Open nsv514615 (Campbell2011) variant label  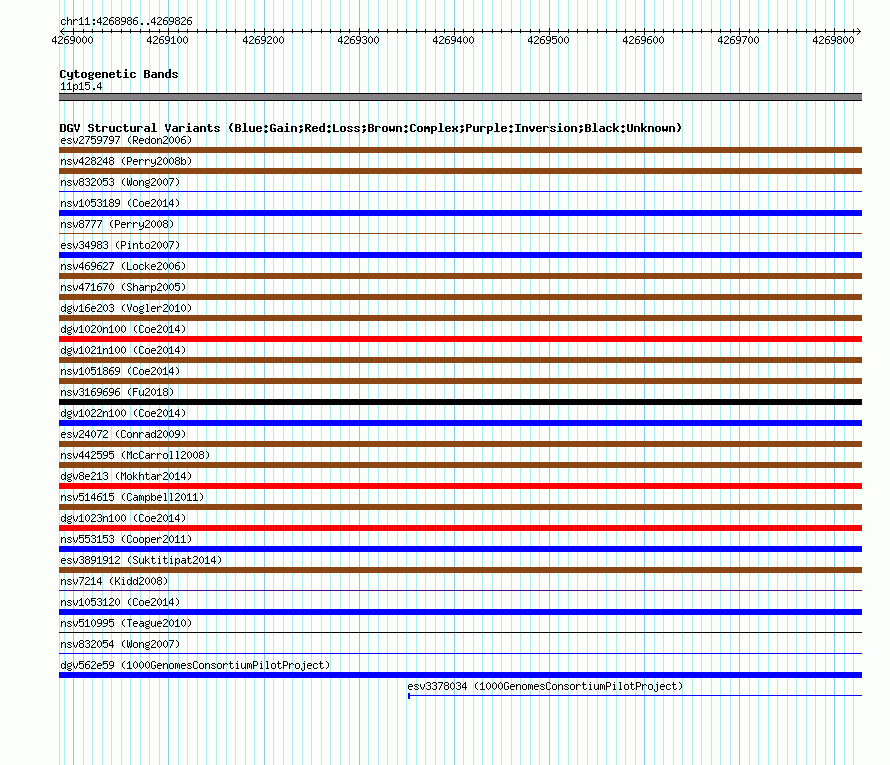[132, 497]
